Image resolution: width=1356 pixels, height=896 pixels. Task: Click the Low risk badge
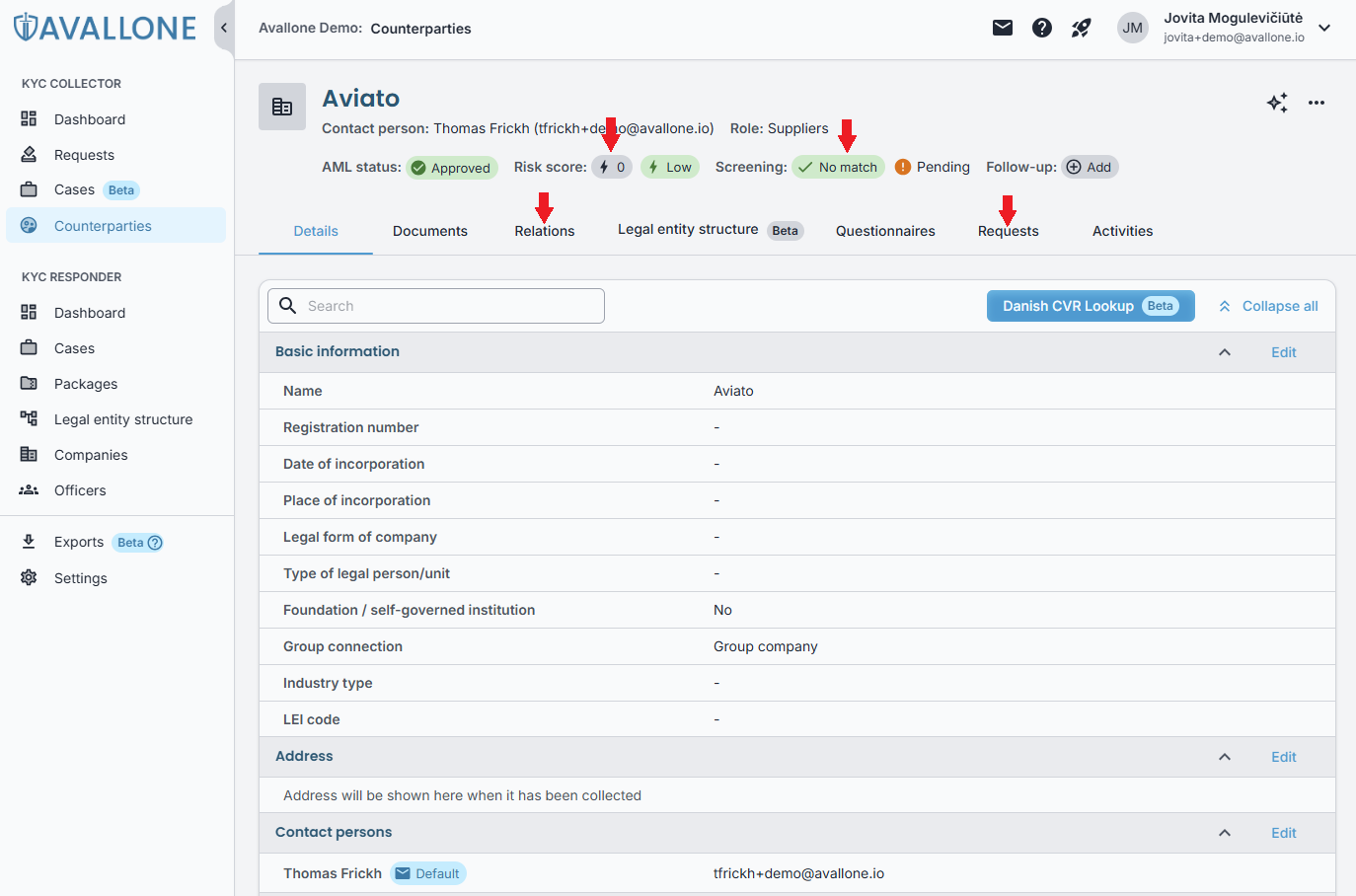pos(670,167)
